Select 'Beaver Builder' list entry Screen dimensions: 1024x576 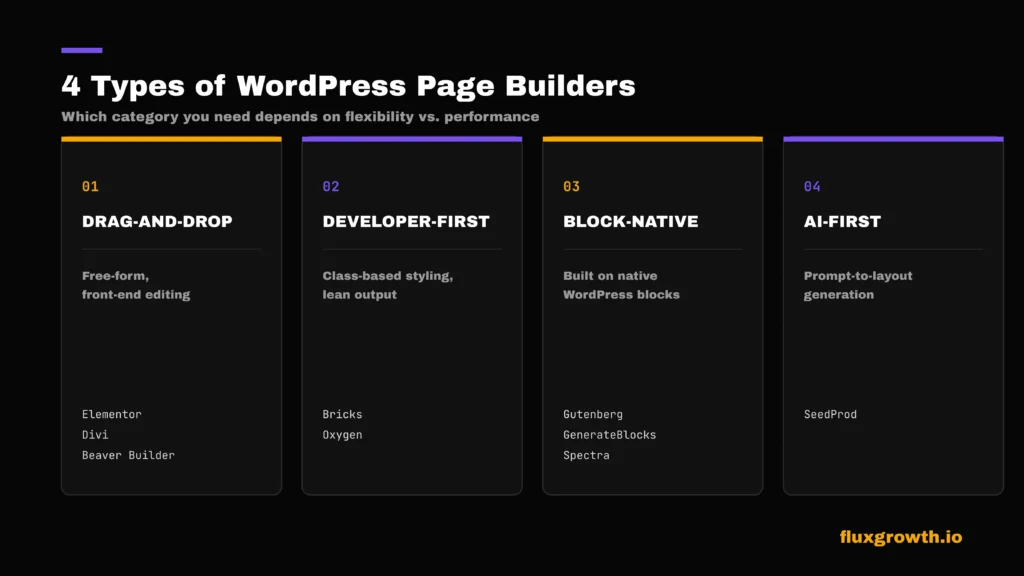tap(128, 455)
